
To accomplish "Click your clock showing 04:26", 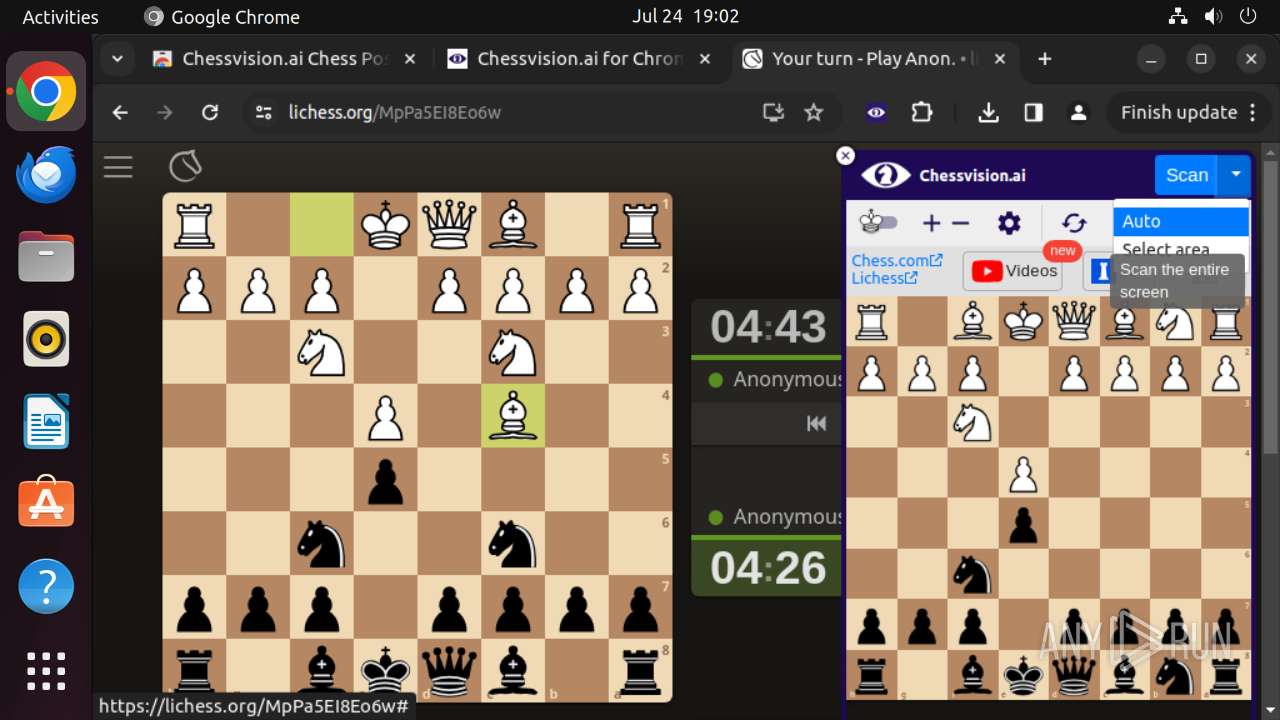I will pyautogui.click(x=767, y=568).
